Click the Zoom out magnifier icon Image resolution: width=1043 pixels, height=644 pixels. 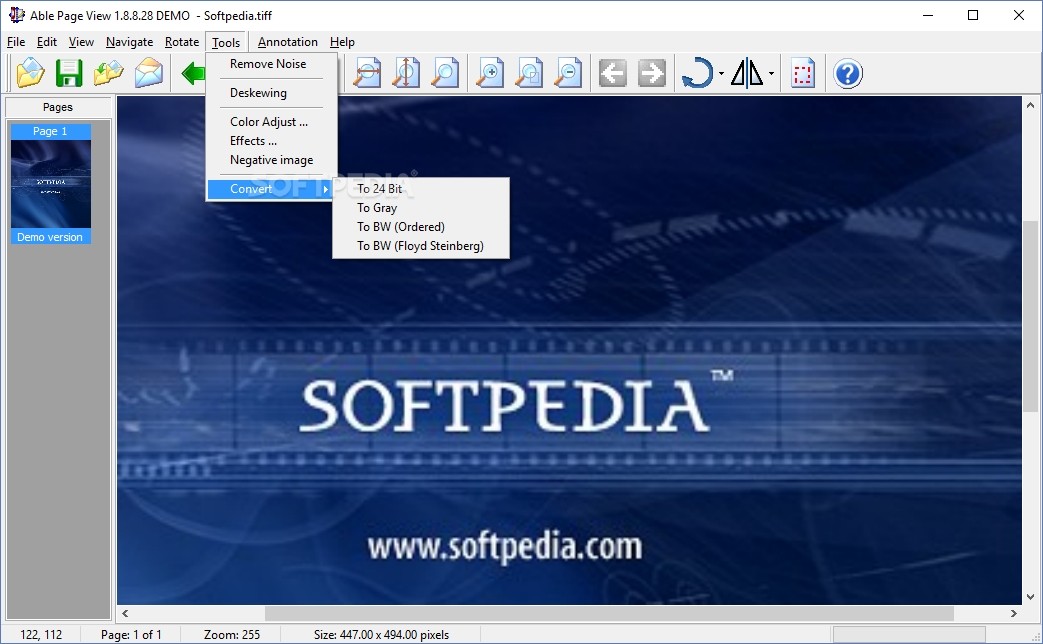pos(568,73)
